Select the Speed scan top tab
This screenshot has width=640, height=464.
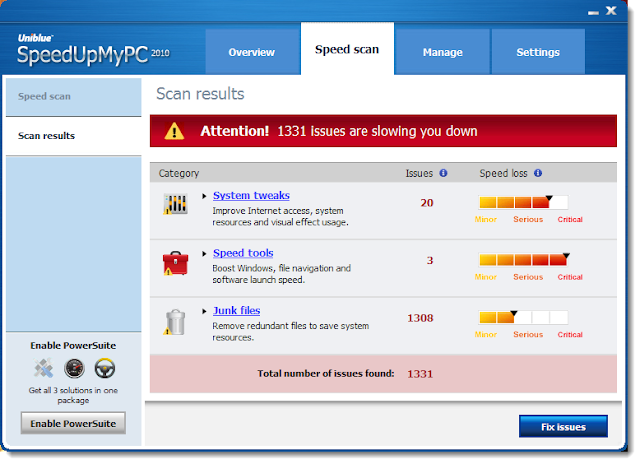click(x=347, y=49)
